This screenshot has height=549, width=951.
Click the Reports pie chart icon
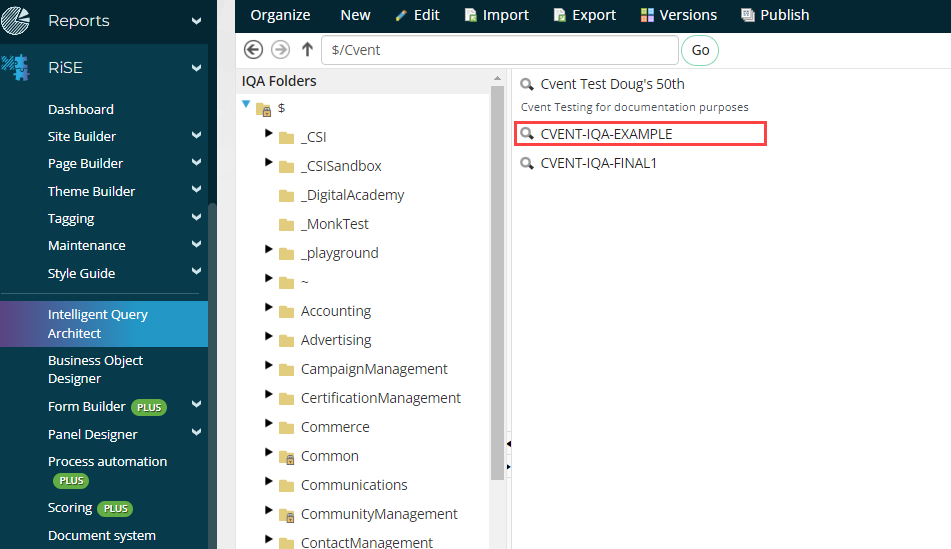(16, 20)
